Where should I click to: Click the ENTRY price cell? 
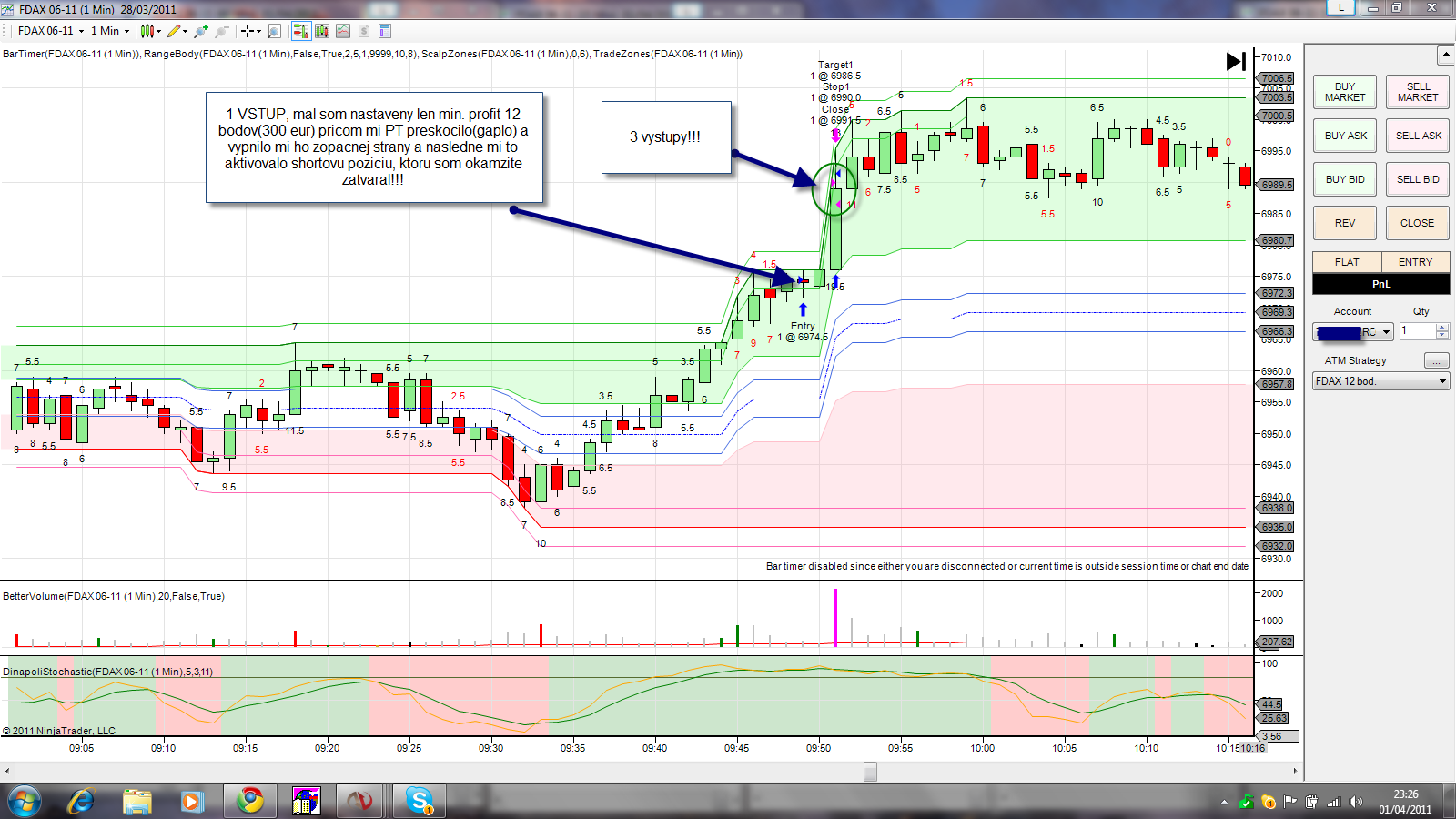click(x=1415, y=262)
